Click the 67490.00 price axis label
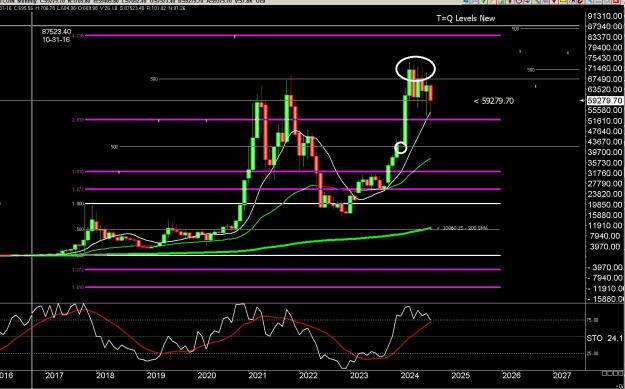Image resolution: width=625 pixels, height=389 pixels. click(605, 79)
